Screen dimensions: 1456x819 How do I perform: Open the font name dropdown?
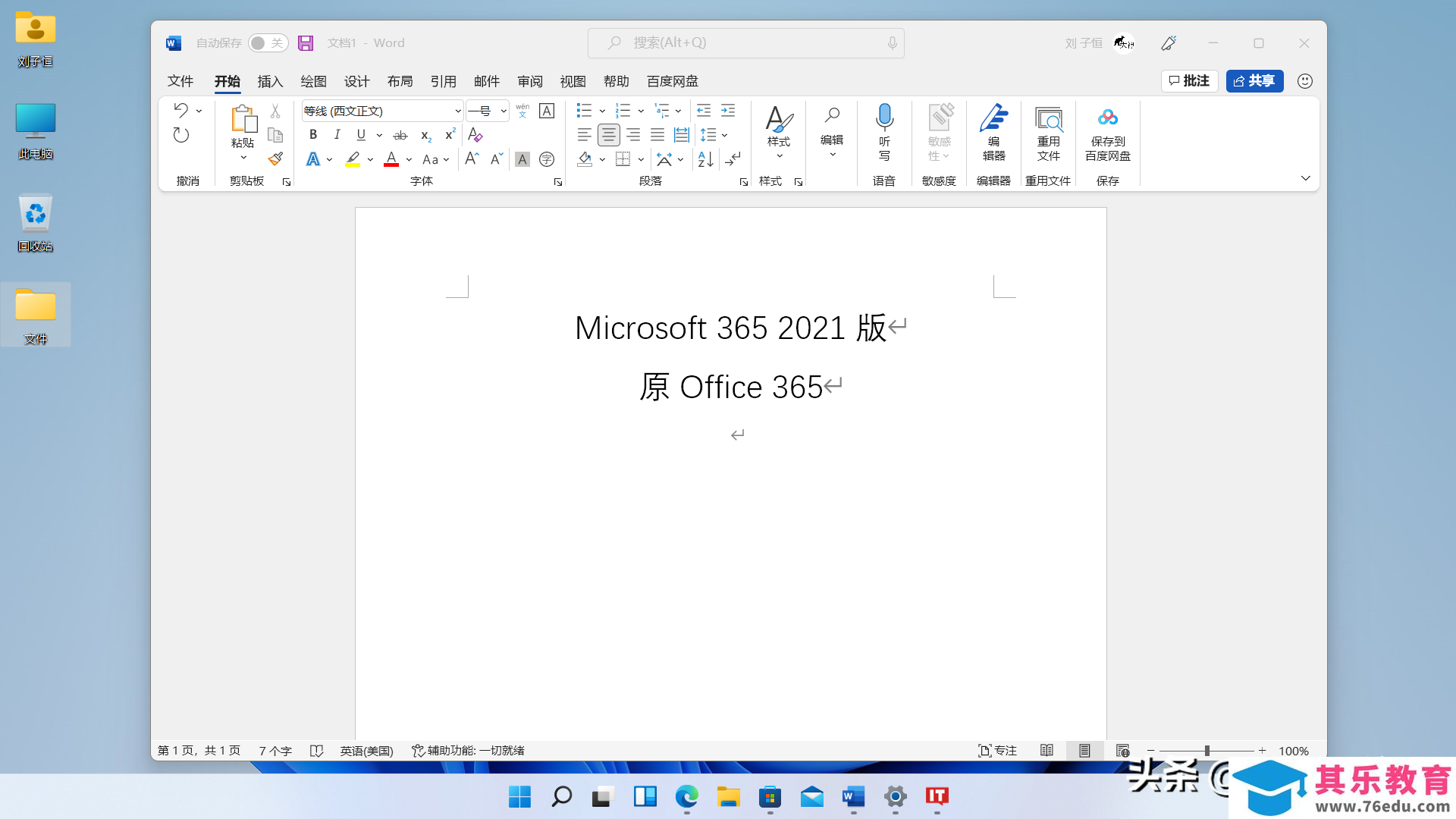(458, 111)
